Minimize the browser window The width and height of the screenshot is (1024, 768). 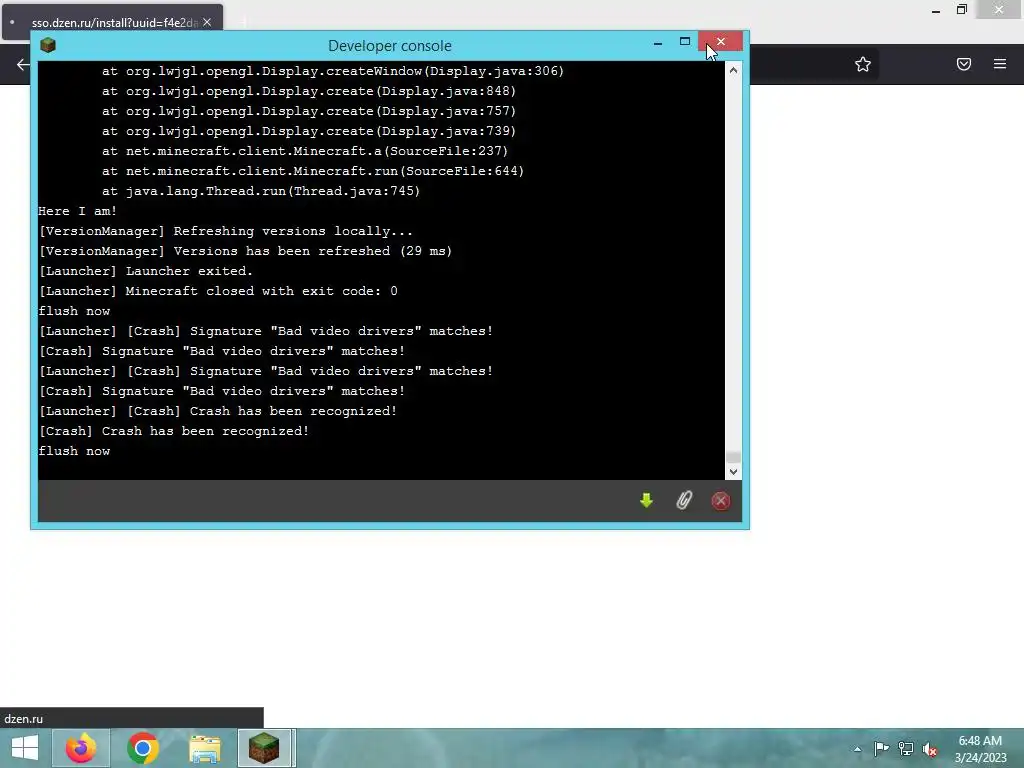pyautogui.click(x=936, y=10)
